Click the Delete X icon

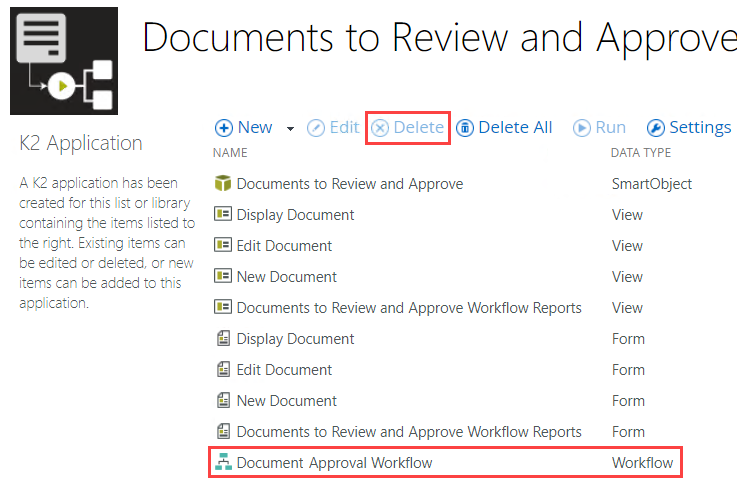(380, 128)
